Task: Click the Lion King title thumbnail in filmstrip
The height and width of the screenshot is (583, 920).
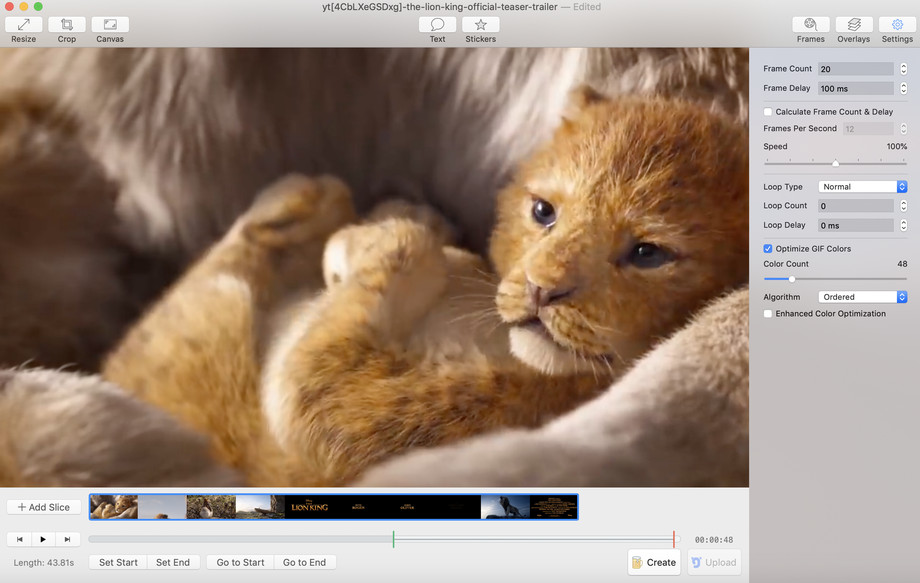Action: 309,507
